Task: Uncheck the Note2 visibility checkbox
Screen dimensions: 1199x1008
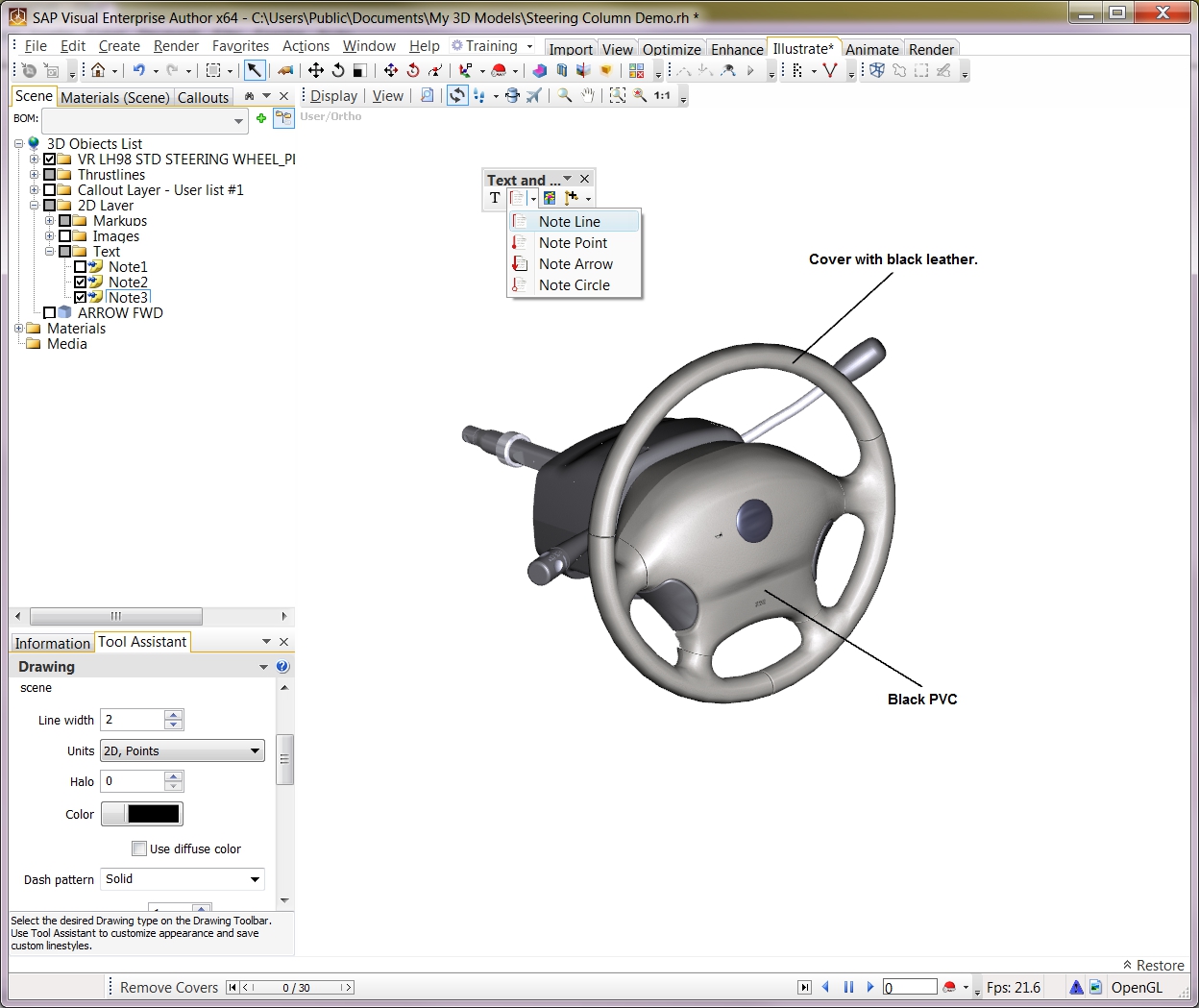Action: (80, 283)
